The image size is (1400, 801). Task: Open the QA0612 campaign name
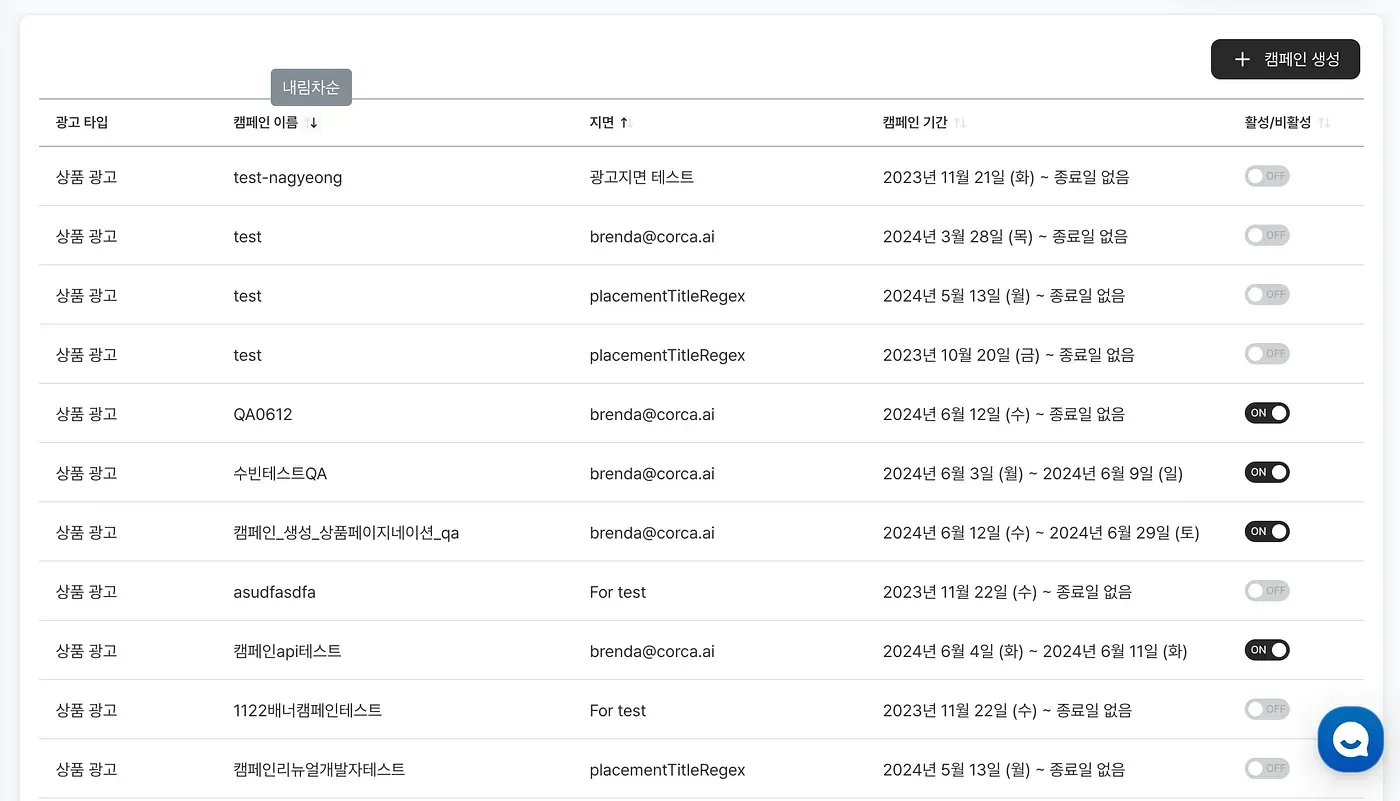tap(263, 414)
